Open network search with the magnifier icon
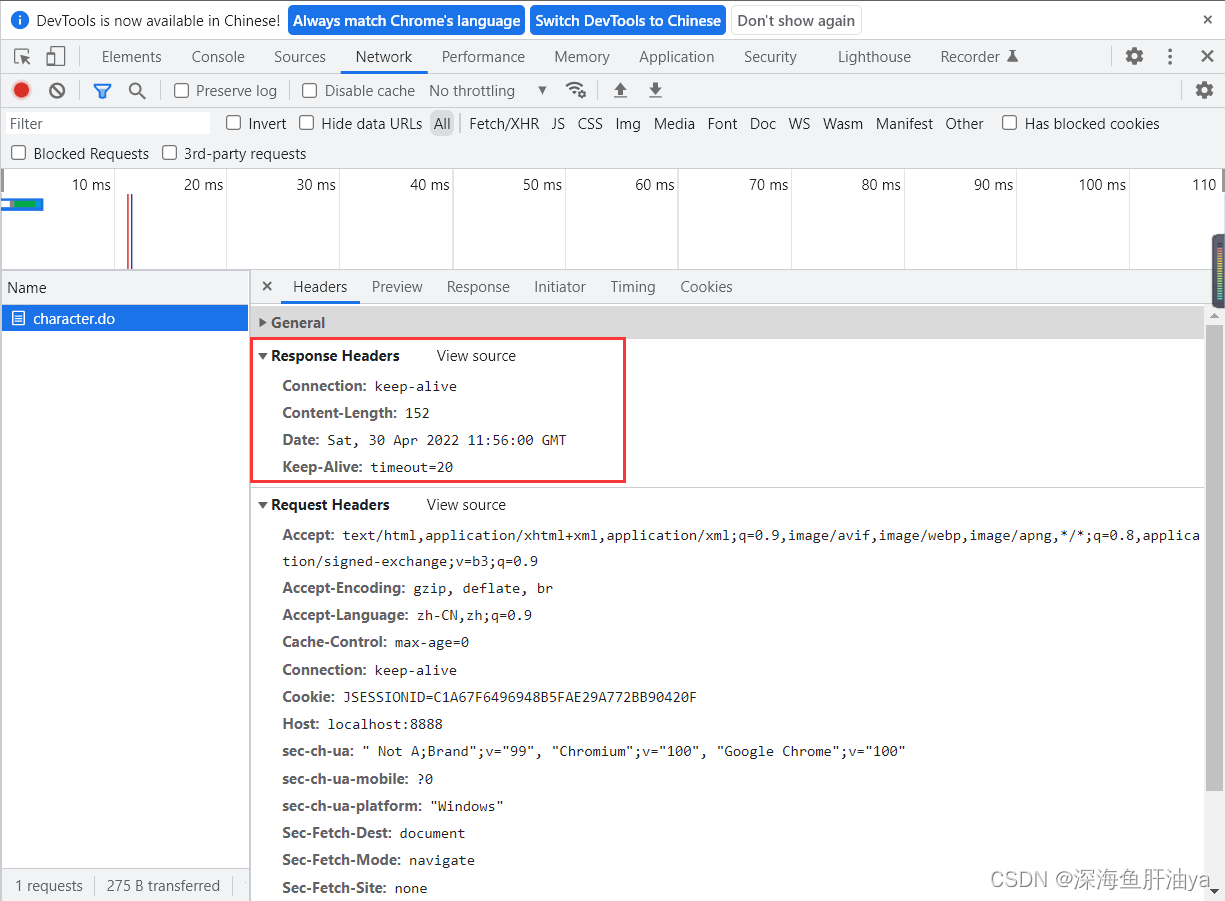 pyautogui.click(x=139, y=90)
